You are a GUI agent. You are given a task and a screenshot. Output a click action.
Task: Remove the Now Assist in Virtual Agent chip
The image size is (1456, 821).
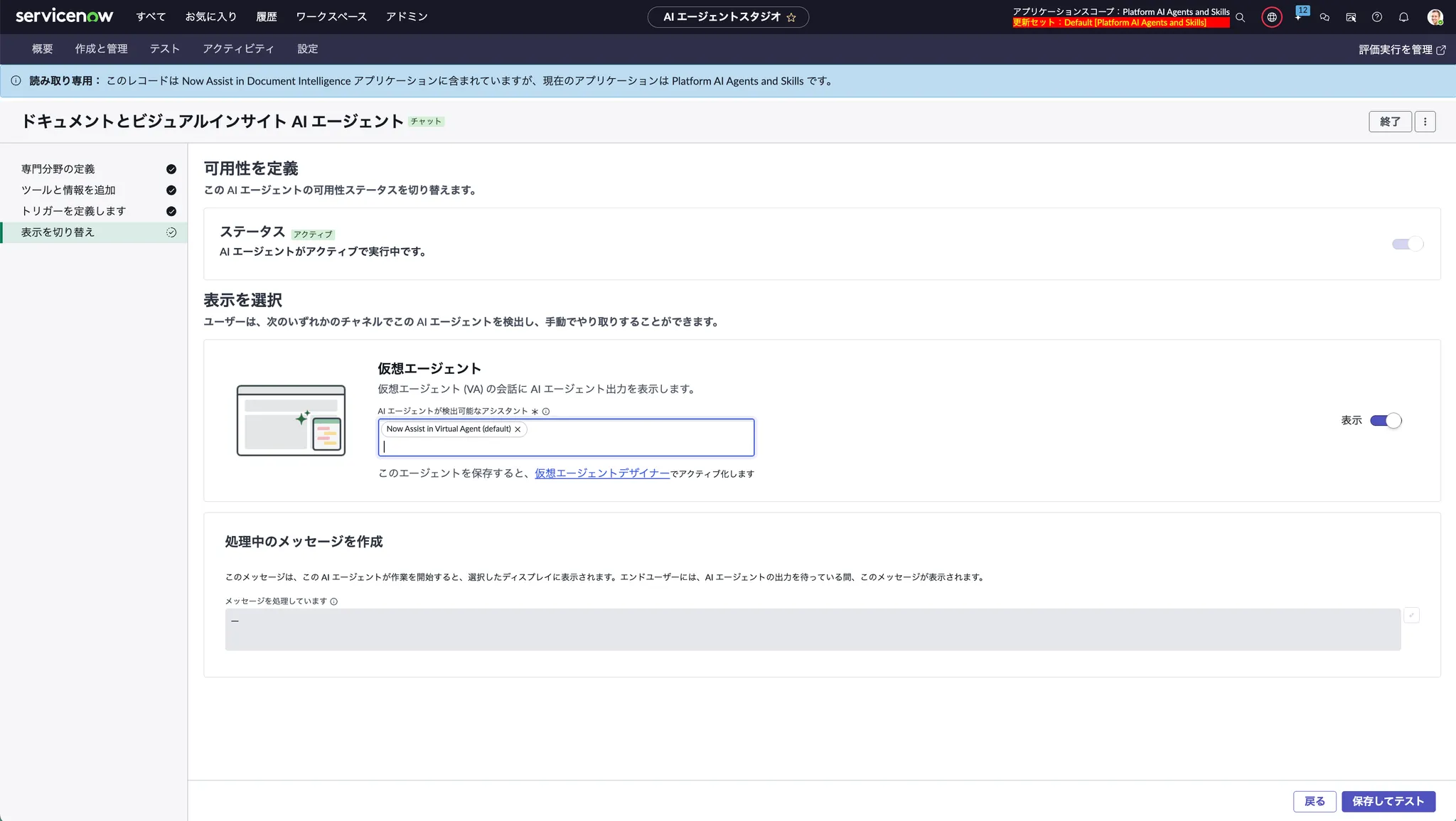[518, 429]
